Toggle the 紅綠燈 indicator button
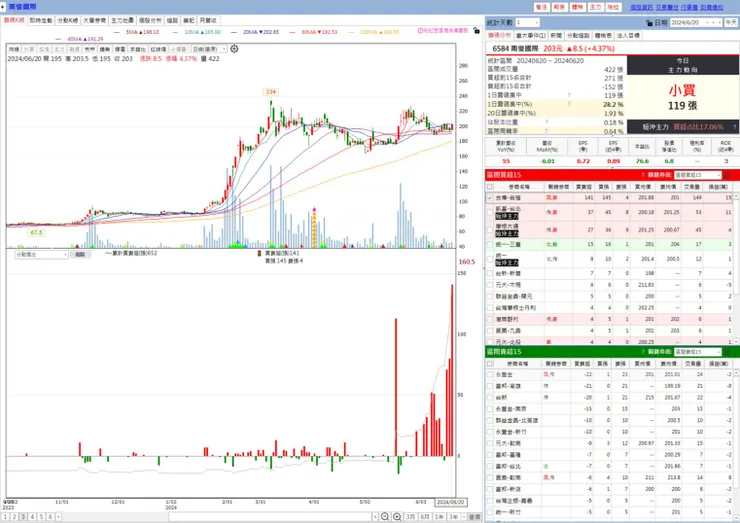 [159, 49]
